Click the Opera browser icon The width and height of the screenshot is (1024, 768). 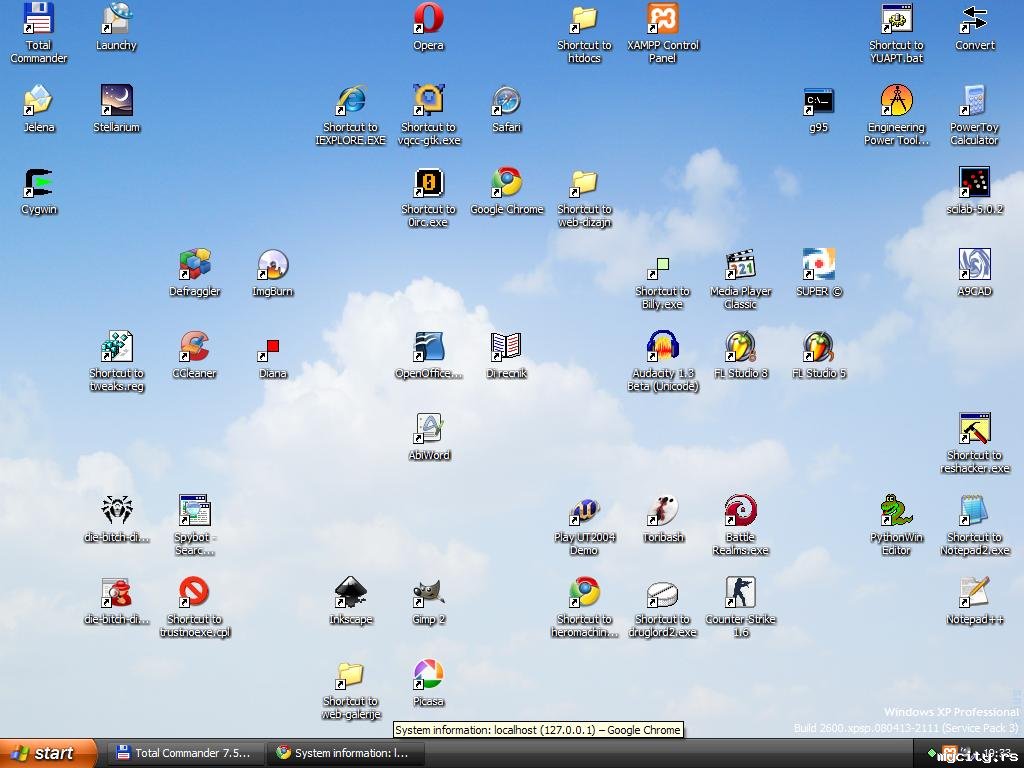(428, 19)
